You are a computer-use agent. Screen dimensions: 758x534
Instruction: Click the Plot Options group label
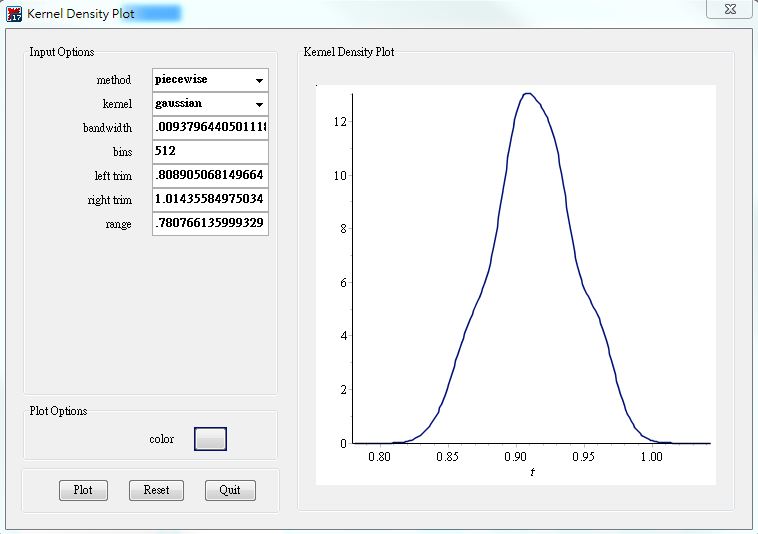pyautogui.click(x=58, y=411)
